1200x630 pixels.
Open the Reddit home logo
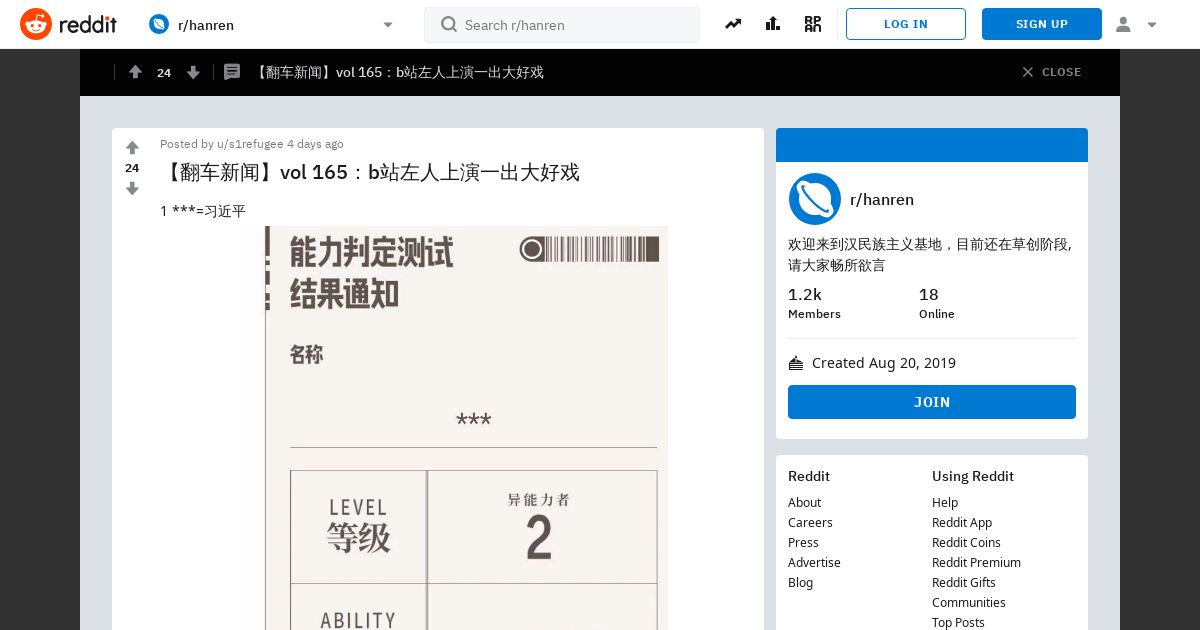click(68, 24)
